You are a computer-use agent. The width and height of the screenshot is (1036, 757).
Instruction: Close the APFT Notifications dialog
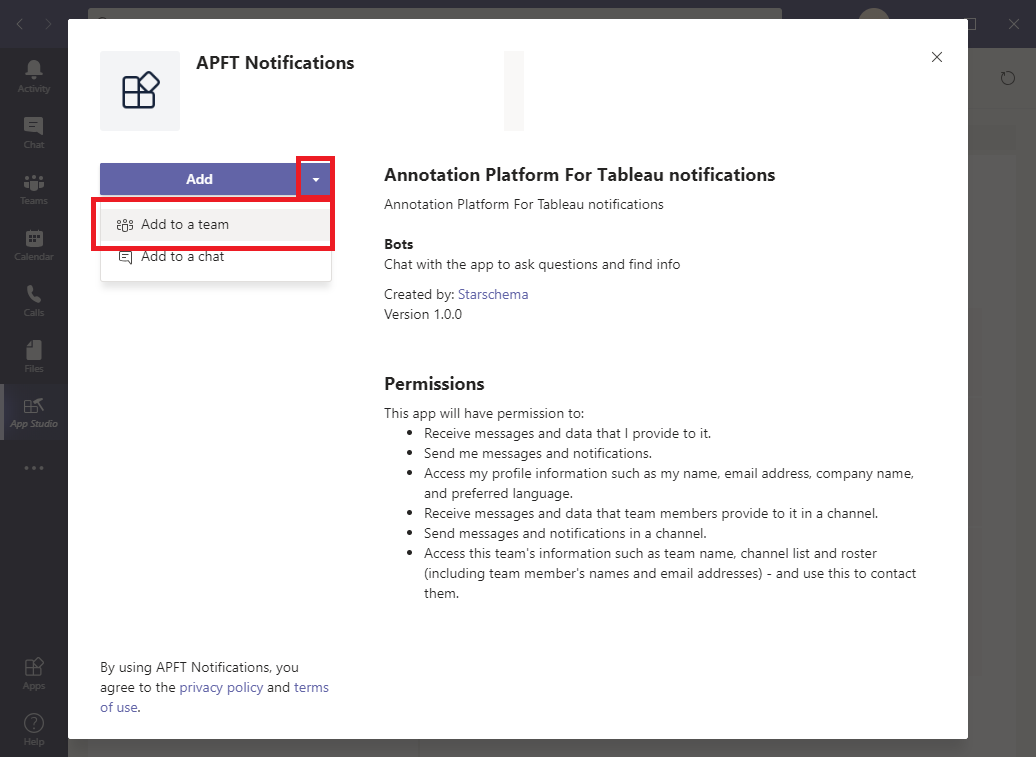coord(937,57)
